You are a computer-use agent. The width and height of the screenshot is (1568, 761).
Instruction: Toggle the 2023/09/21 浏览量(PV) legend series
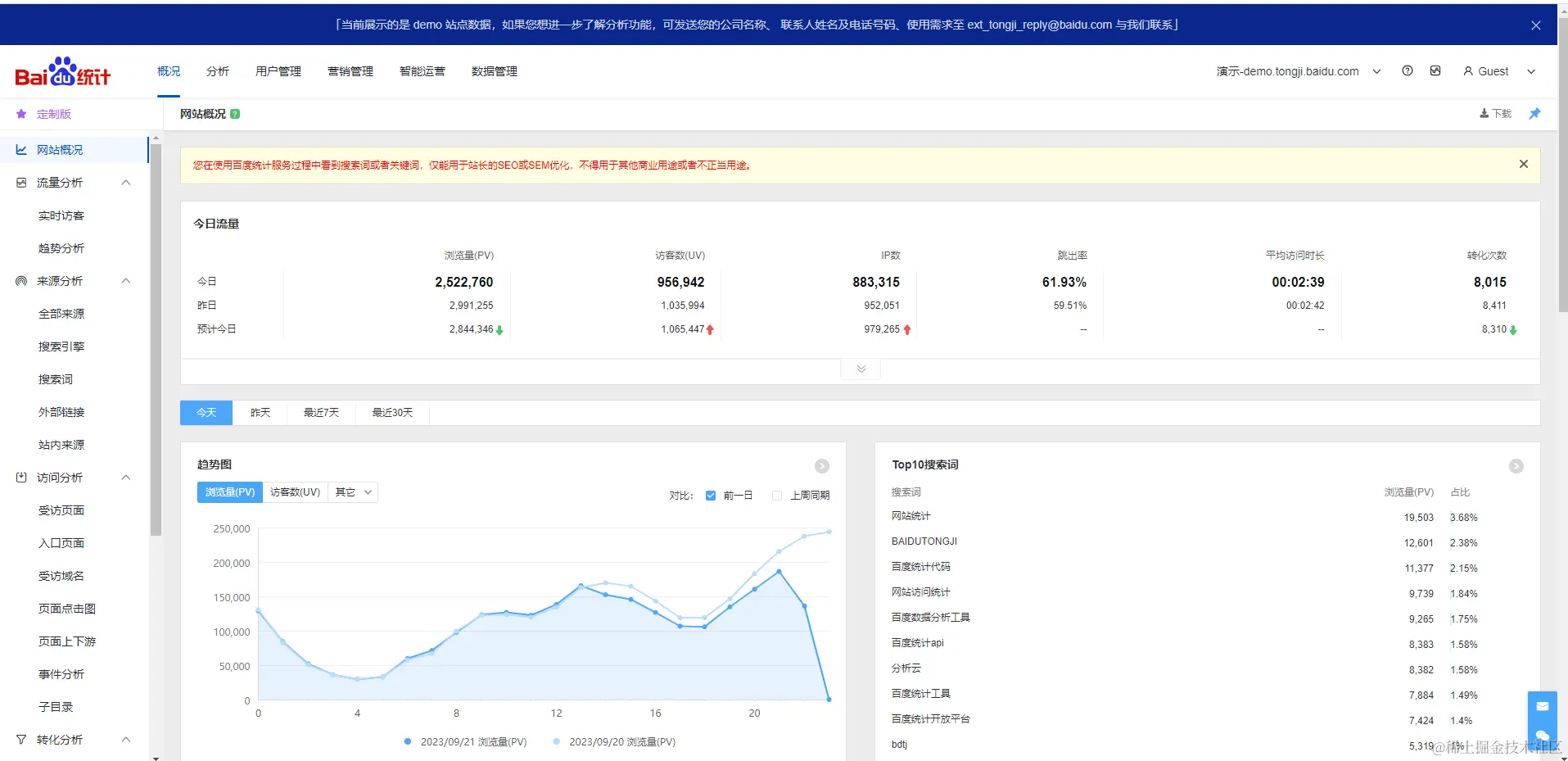[x=465, y=742]
